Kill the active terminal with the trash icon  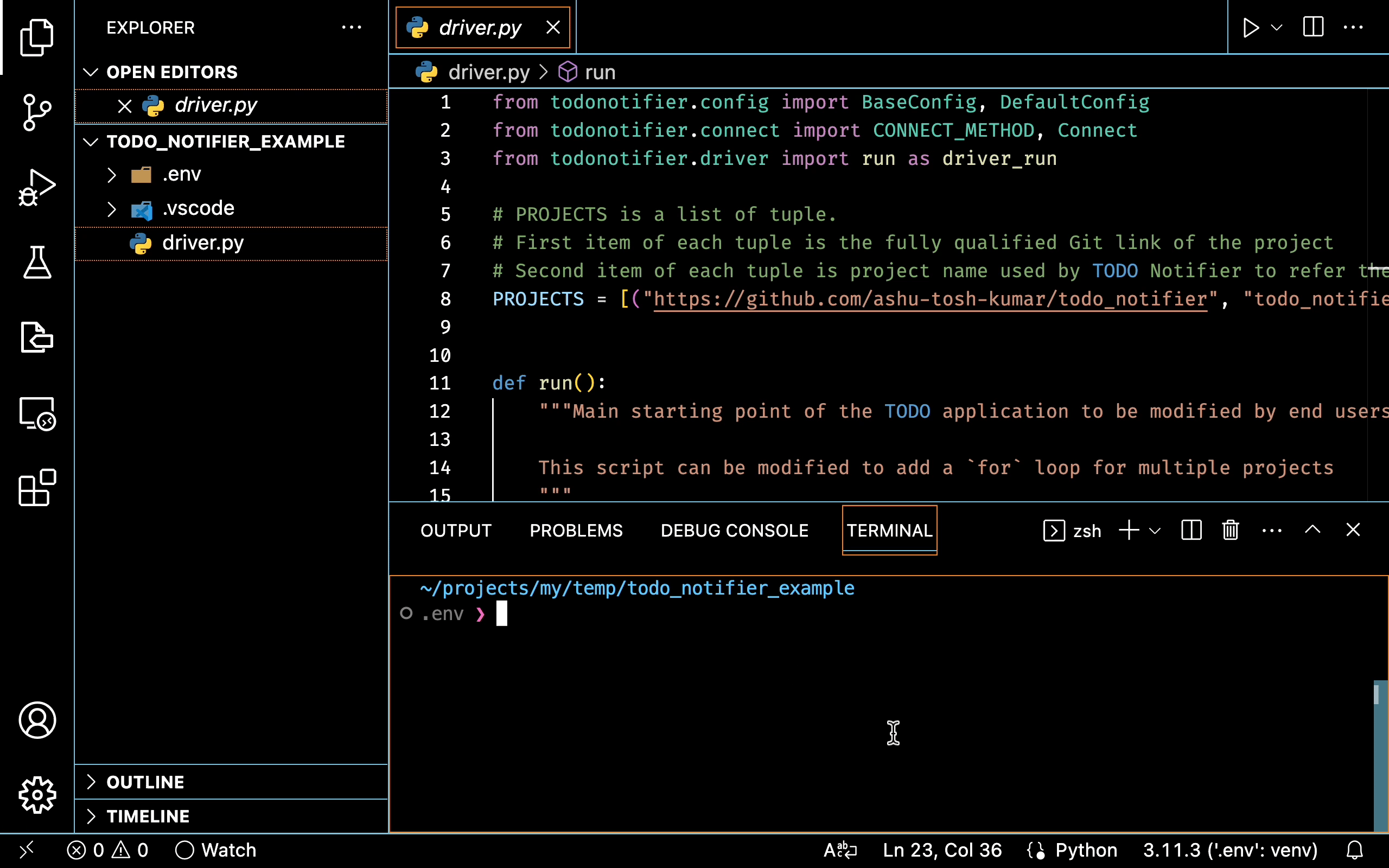(1231, 530)
